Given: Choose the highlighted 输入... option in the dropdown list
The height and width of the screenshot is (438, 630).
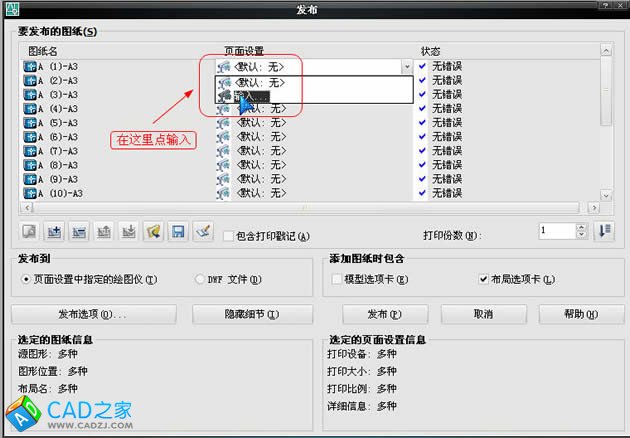Looking at the screenshot, I should (x=250, y=97).
